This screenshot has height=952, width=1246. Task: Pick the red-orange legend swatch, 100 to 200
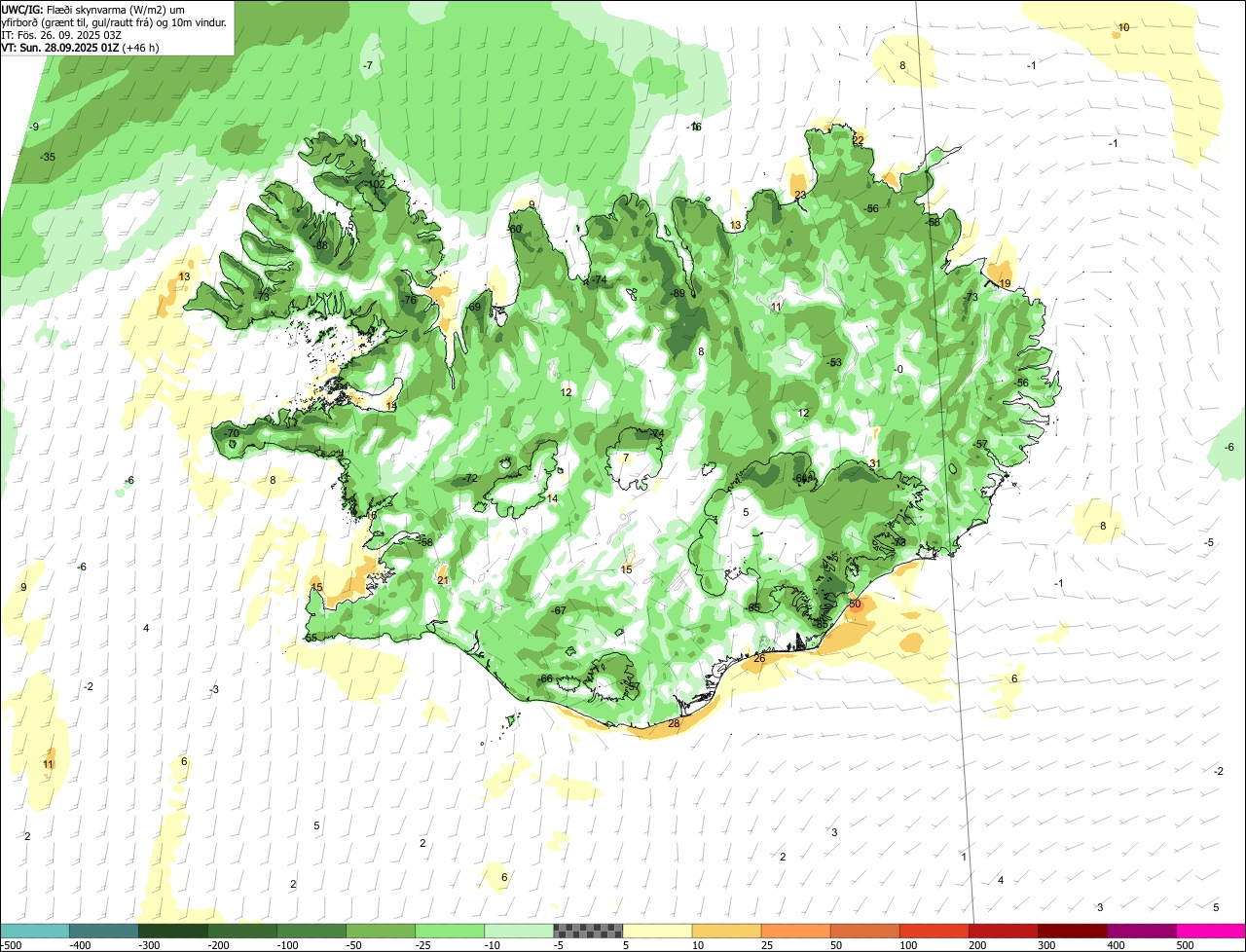(934, 931)
